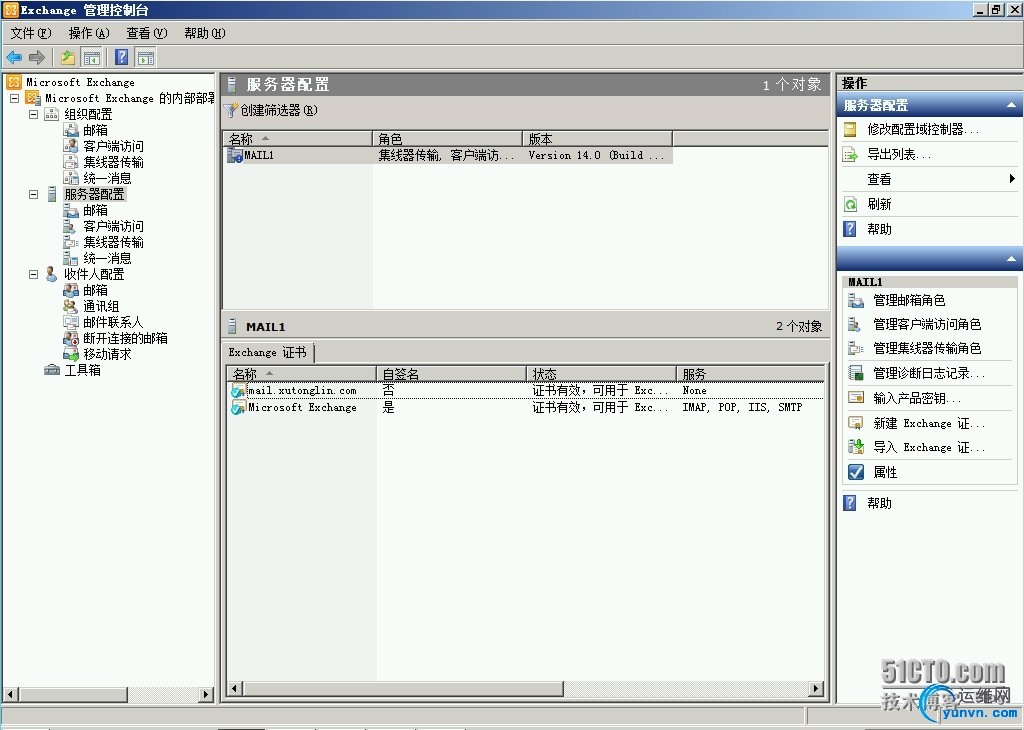Collapse the 服务器配置 actions section
1024x730 pixels.
tap(1011, 105)
